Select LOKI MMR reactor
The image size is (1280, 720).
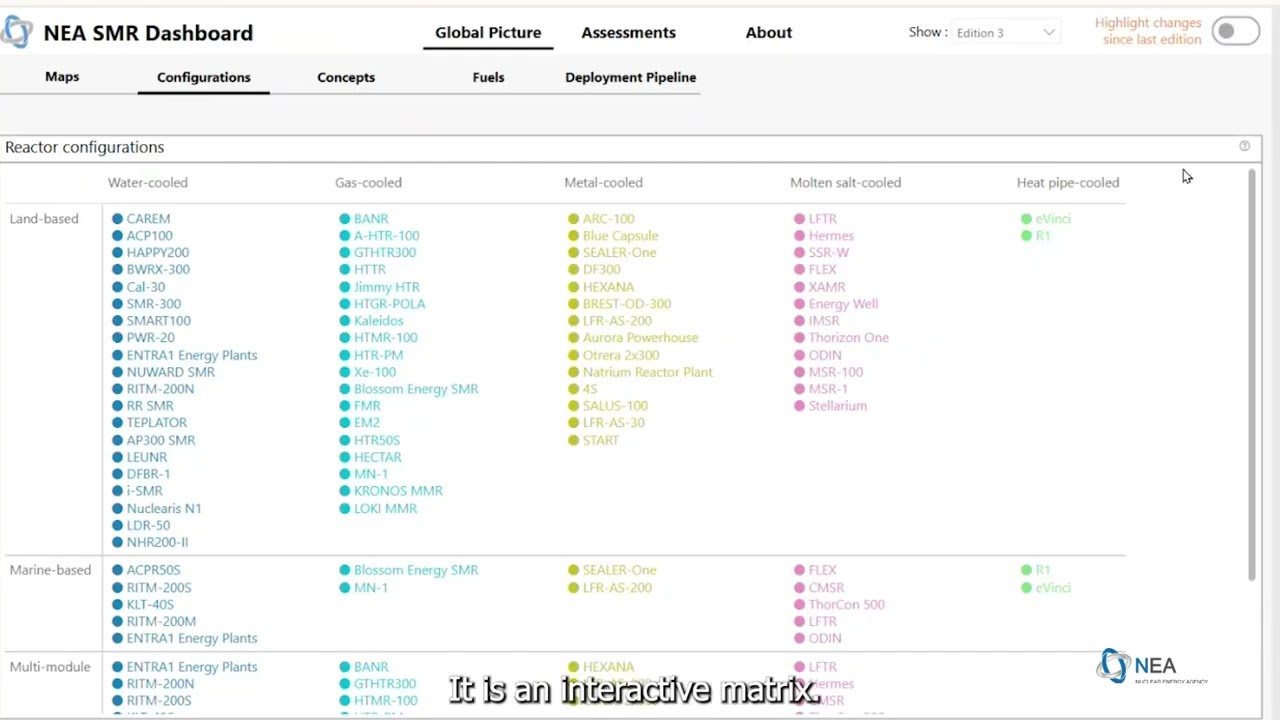(385, 508)
